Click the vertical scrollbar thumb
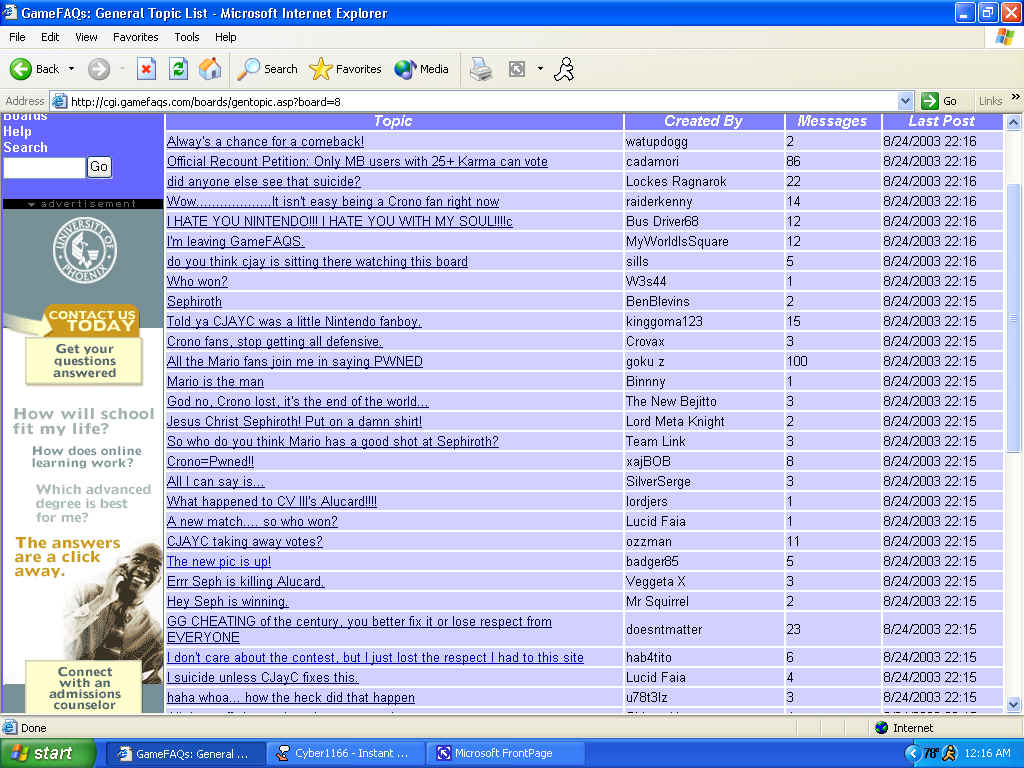The height and width of the screenshot is (768, 1024). point(1013,318)
